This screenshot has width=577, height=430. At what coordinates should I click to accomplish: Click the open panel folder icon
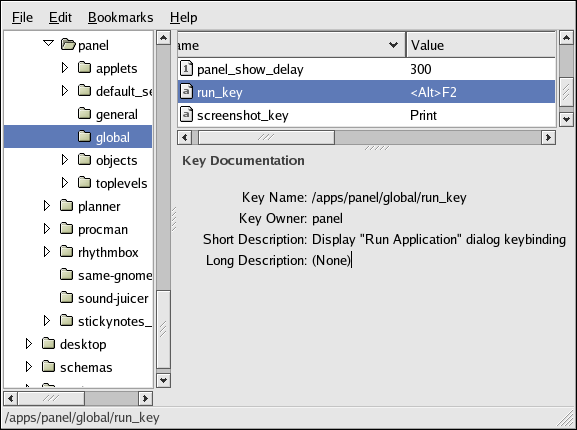(x=68, y=45)
